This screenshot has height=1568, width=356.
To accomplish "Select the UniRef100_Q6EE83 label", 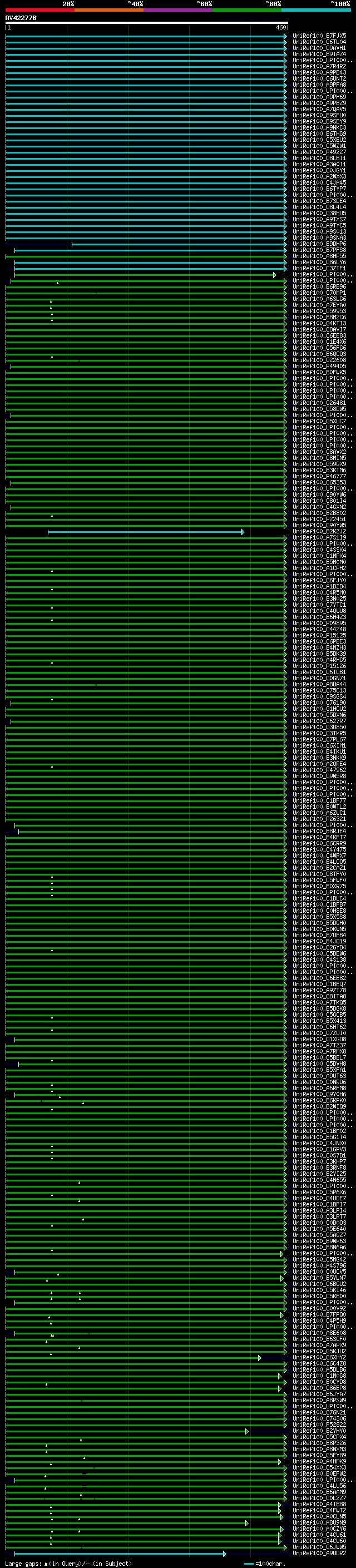I will 319,335.
